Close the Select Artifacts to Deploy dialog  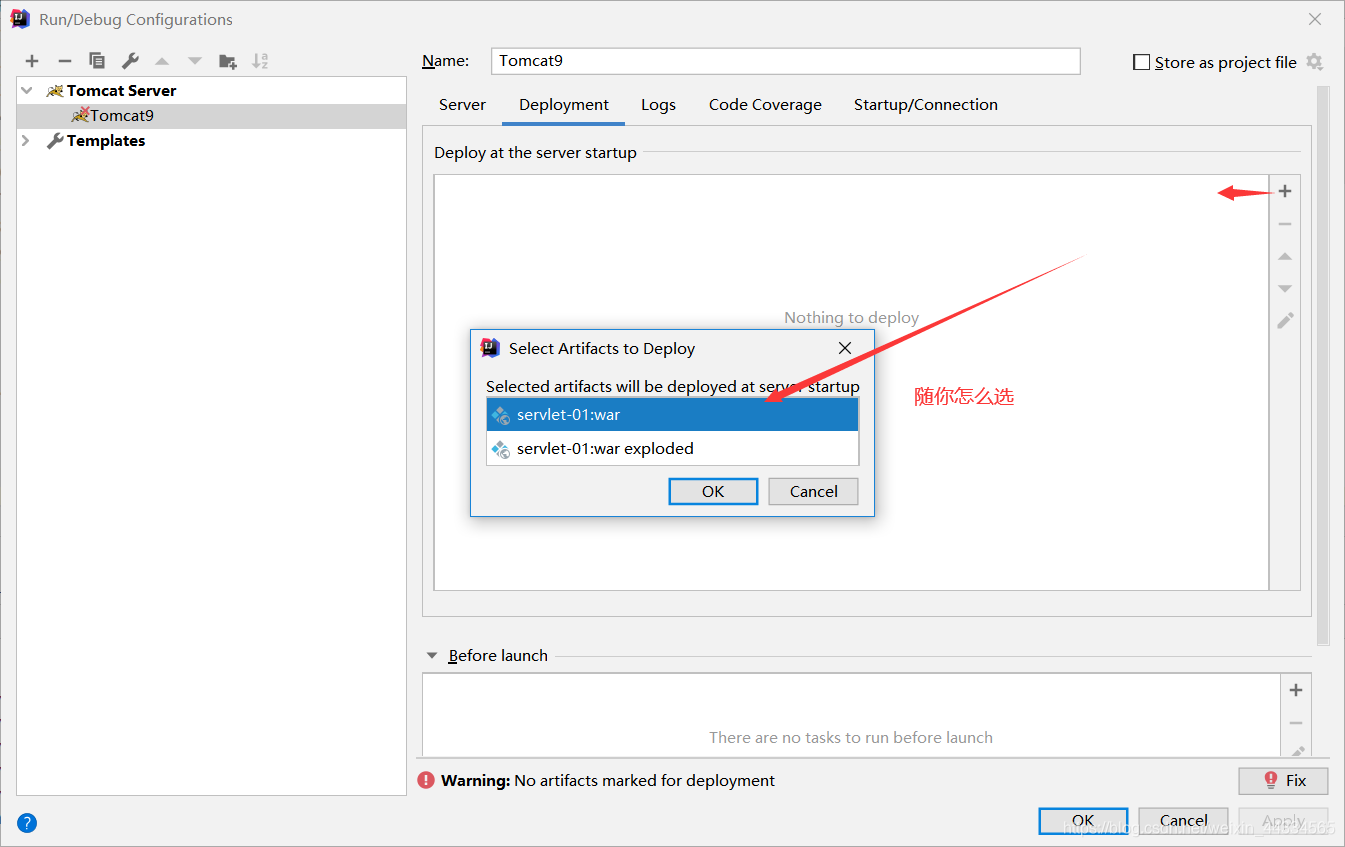click(845, 348)
